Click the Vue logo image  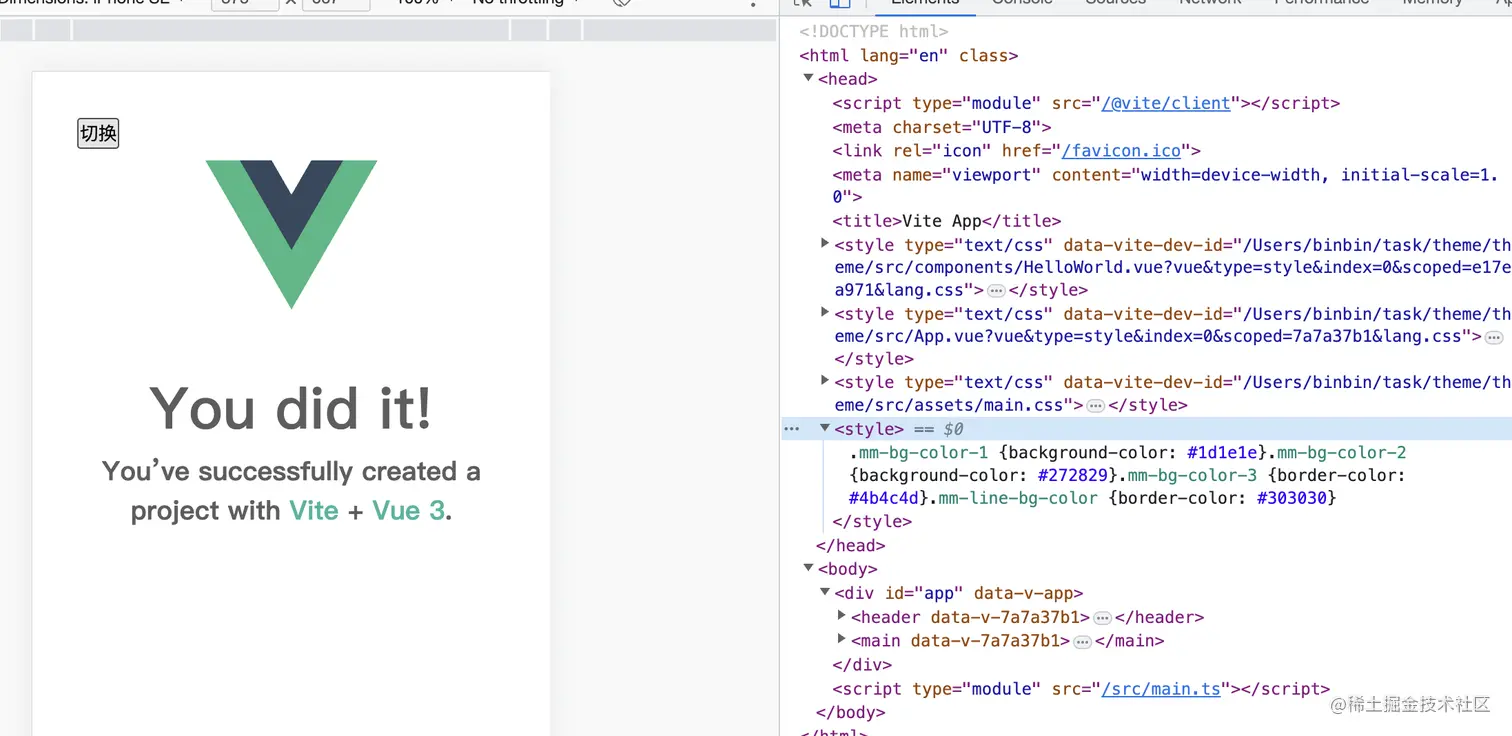tap(291, 234)
